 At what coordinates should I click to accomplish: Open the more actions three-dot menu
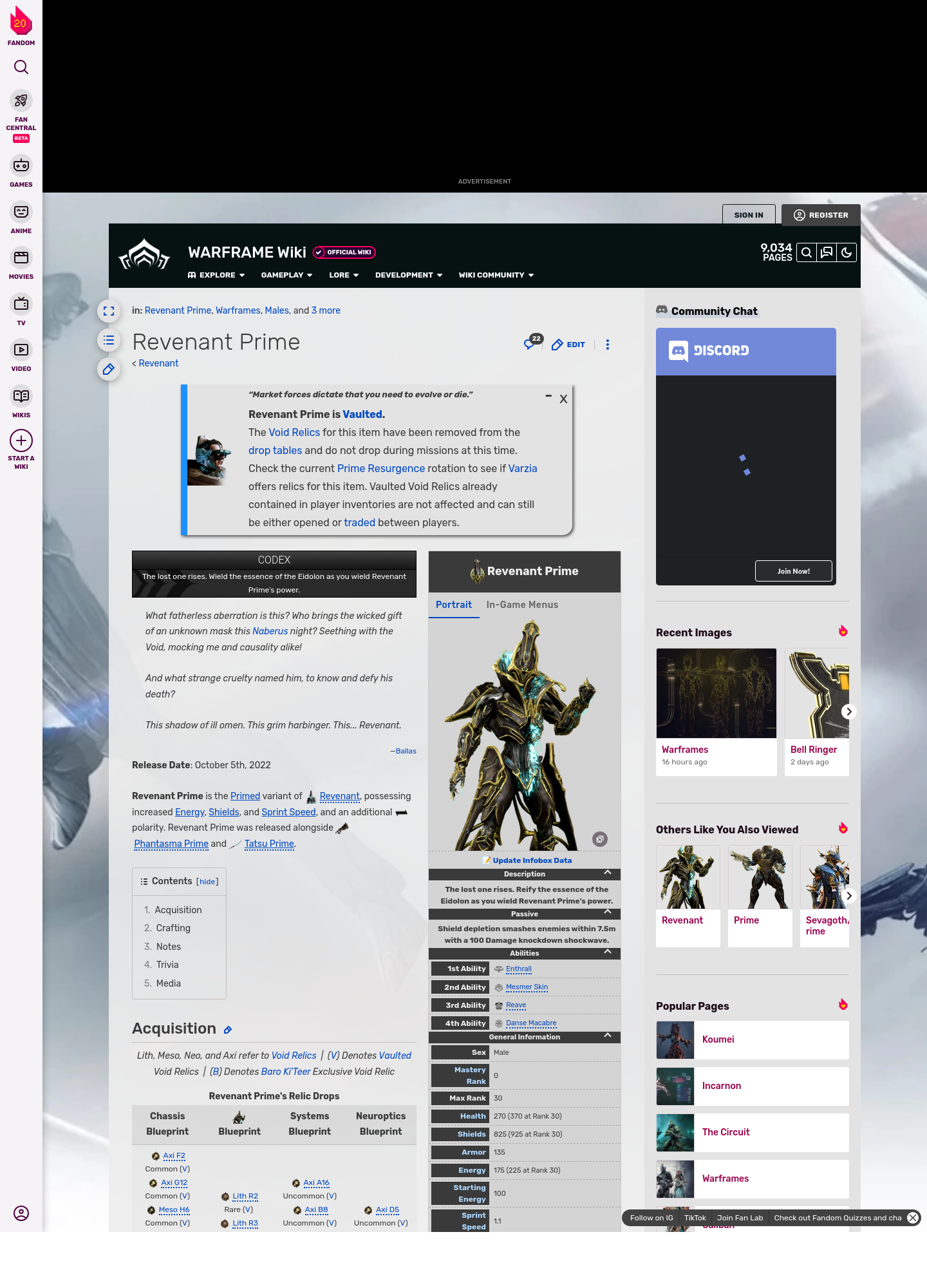(608, 345)
